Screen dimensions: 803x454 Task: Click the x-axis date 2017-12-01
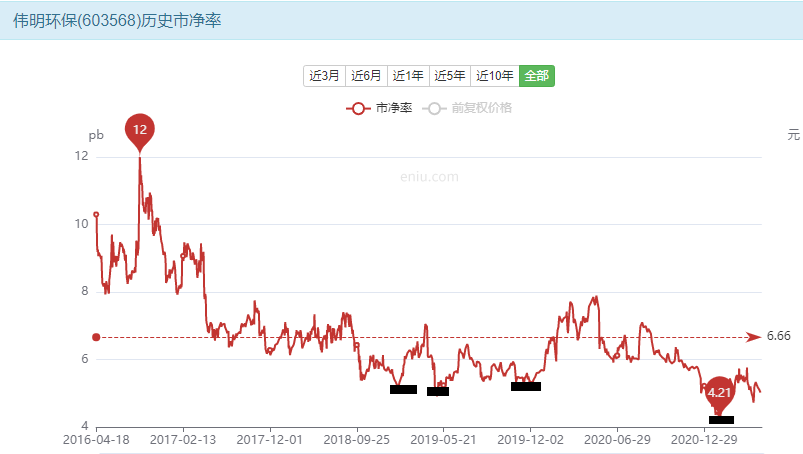(269, 440)
